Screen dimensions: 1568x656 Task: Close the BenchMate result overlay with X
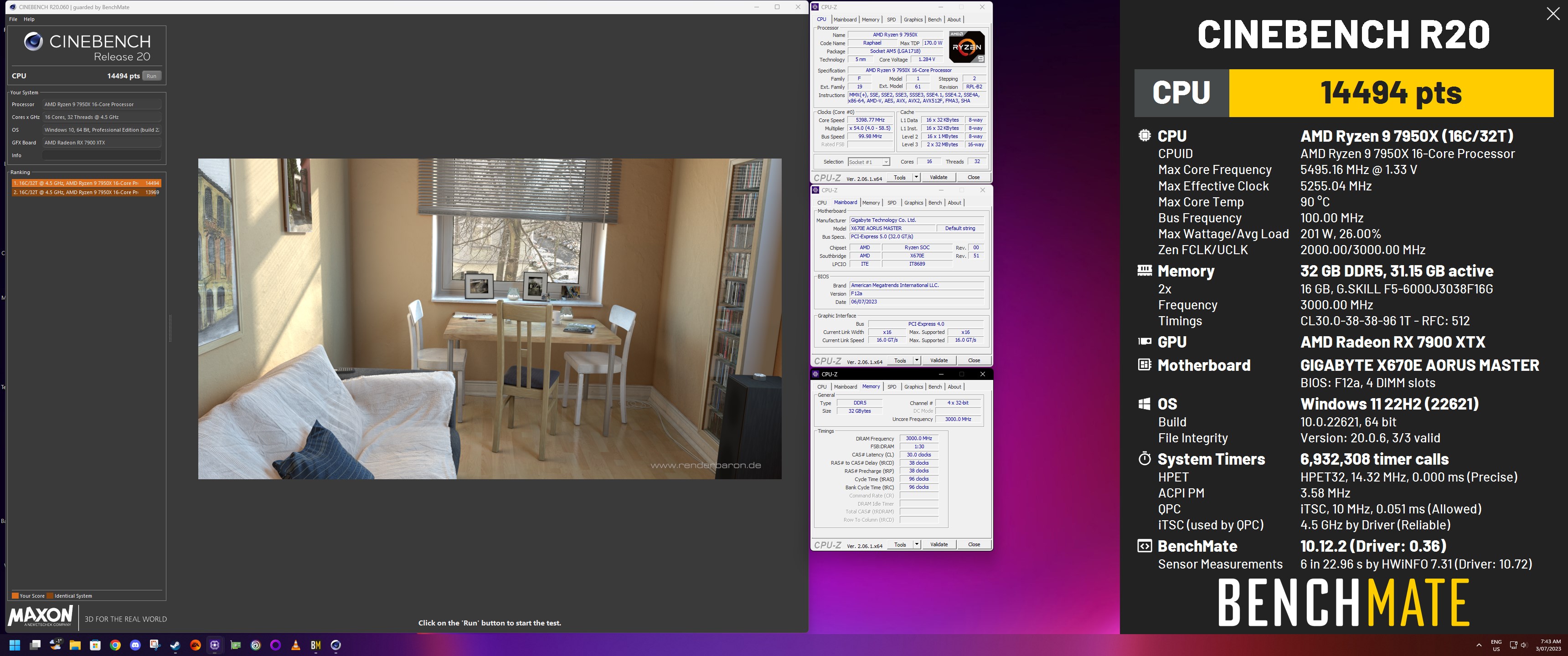[1553, 14]
